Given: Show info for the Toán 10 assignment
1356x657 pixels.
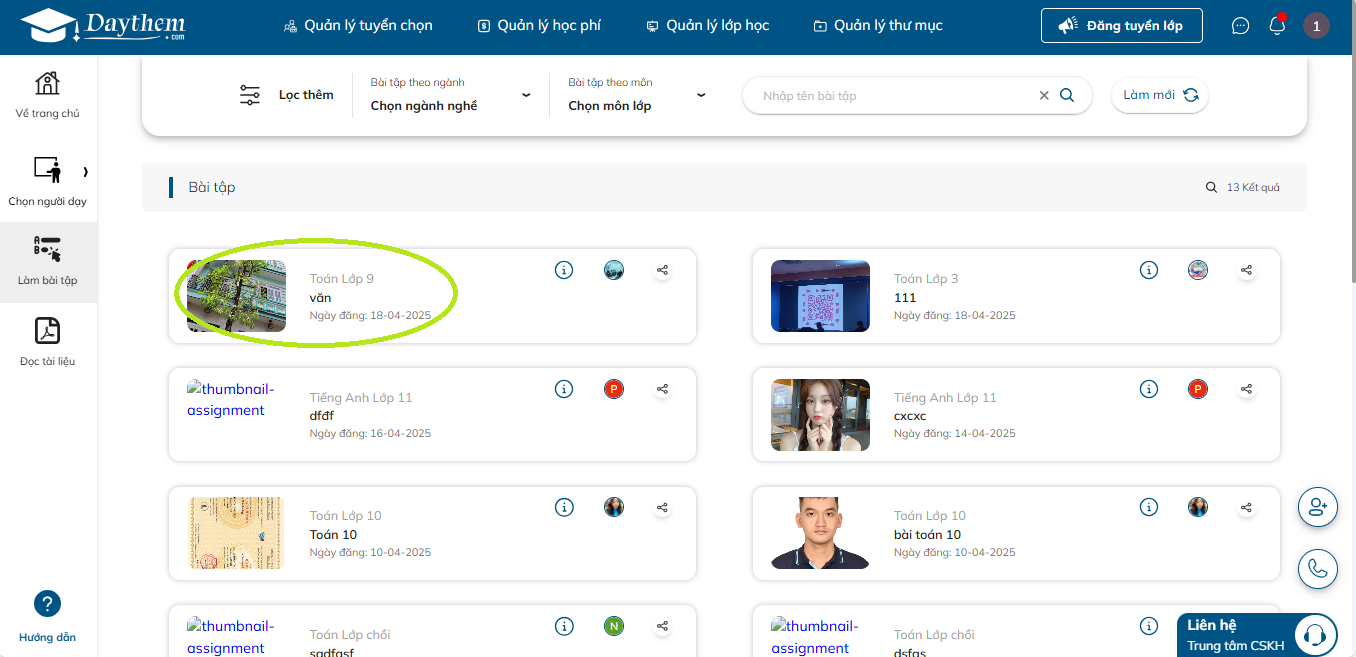Looking at the screenshot, I should 564,507.
